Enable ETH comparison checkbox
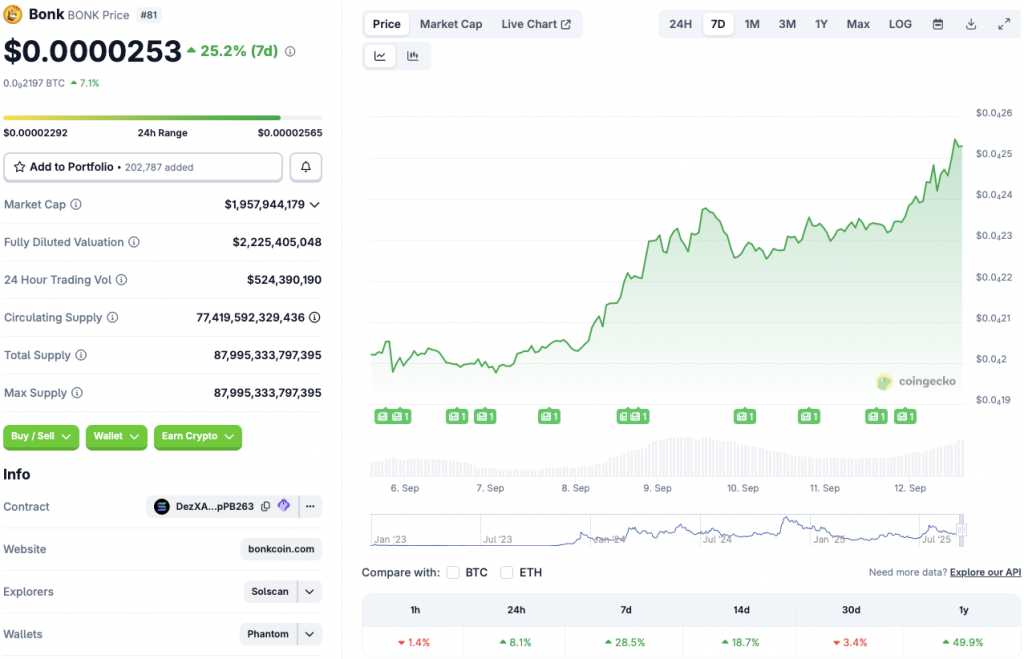Screen dimensions: 1024x659 coord(507,573)
